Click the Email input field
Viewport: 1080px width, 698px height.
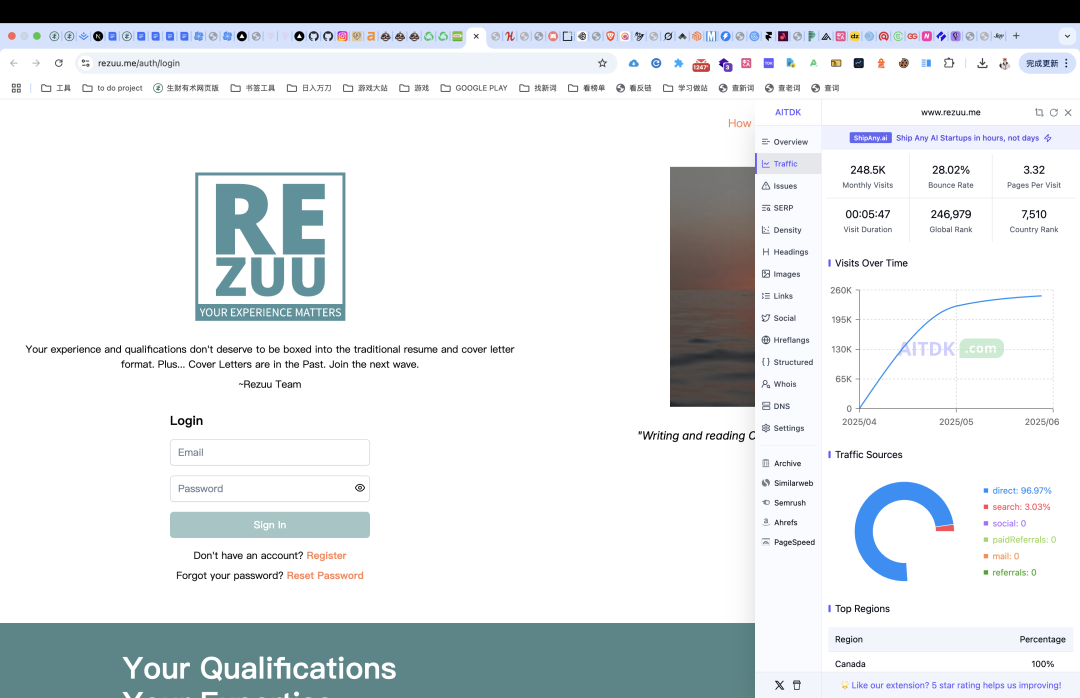click(270, 453)
